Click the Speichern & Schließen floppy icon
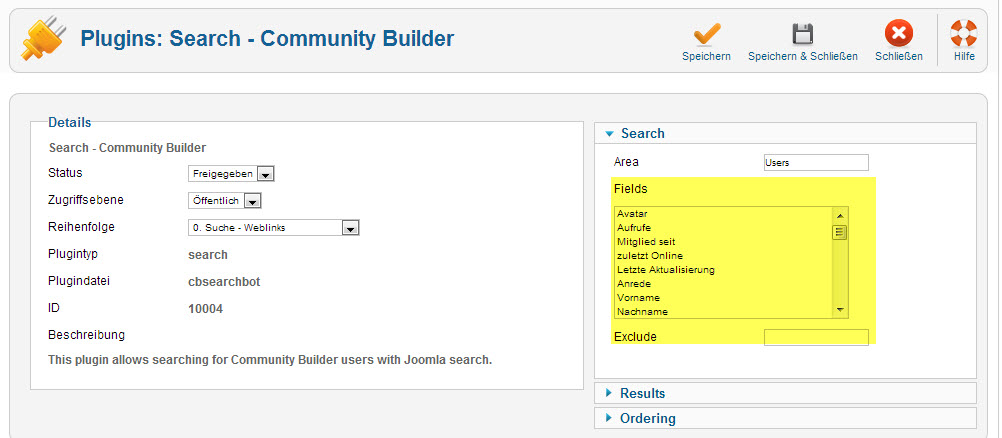The width and height of the screenshot is (1002, 438). pos(803,35)
